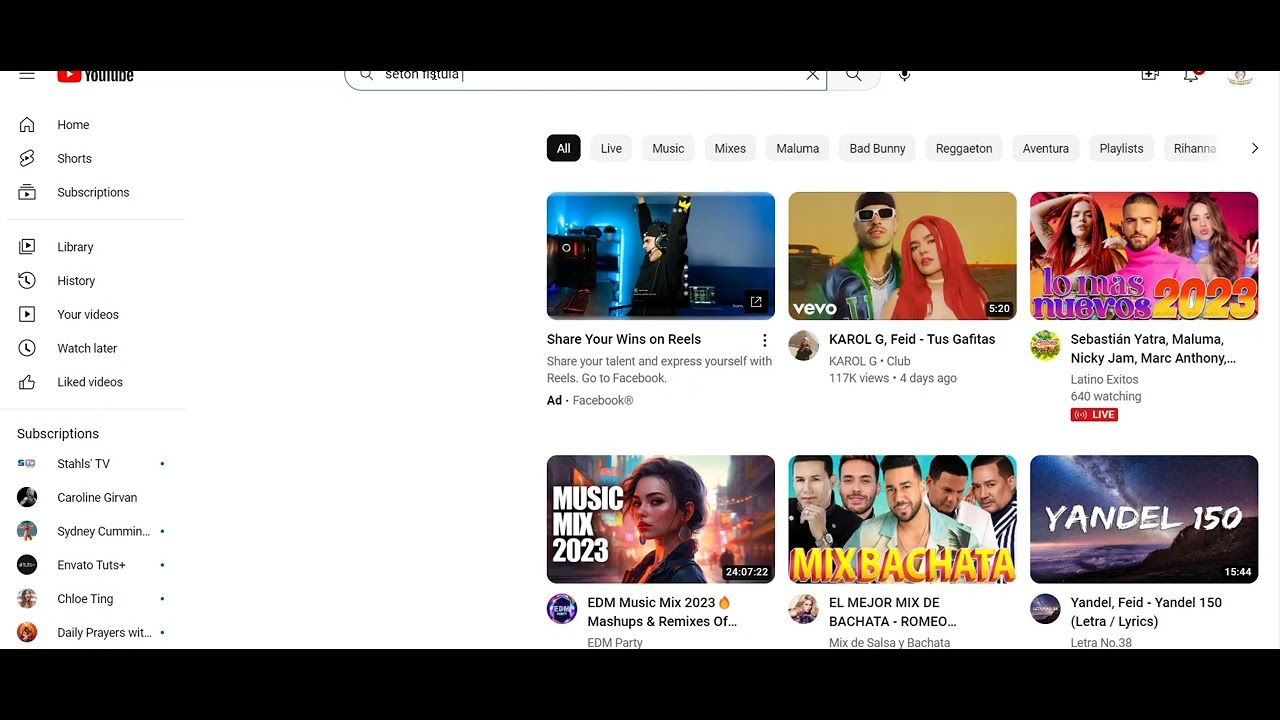Screen dimensions: 1280x720
Task: Click the "640 watching" text
Action: (x=1106, y=397)
